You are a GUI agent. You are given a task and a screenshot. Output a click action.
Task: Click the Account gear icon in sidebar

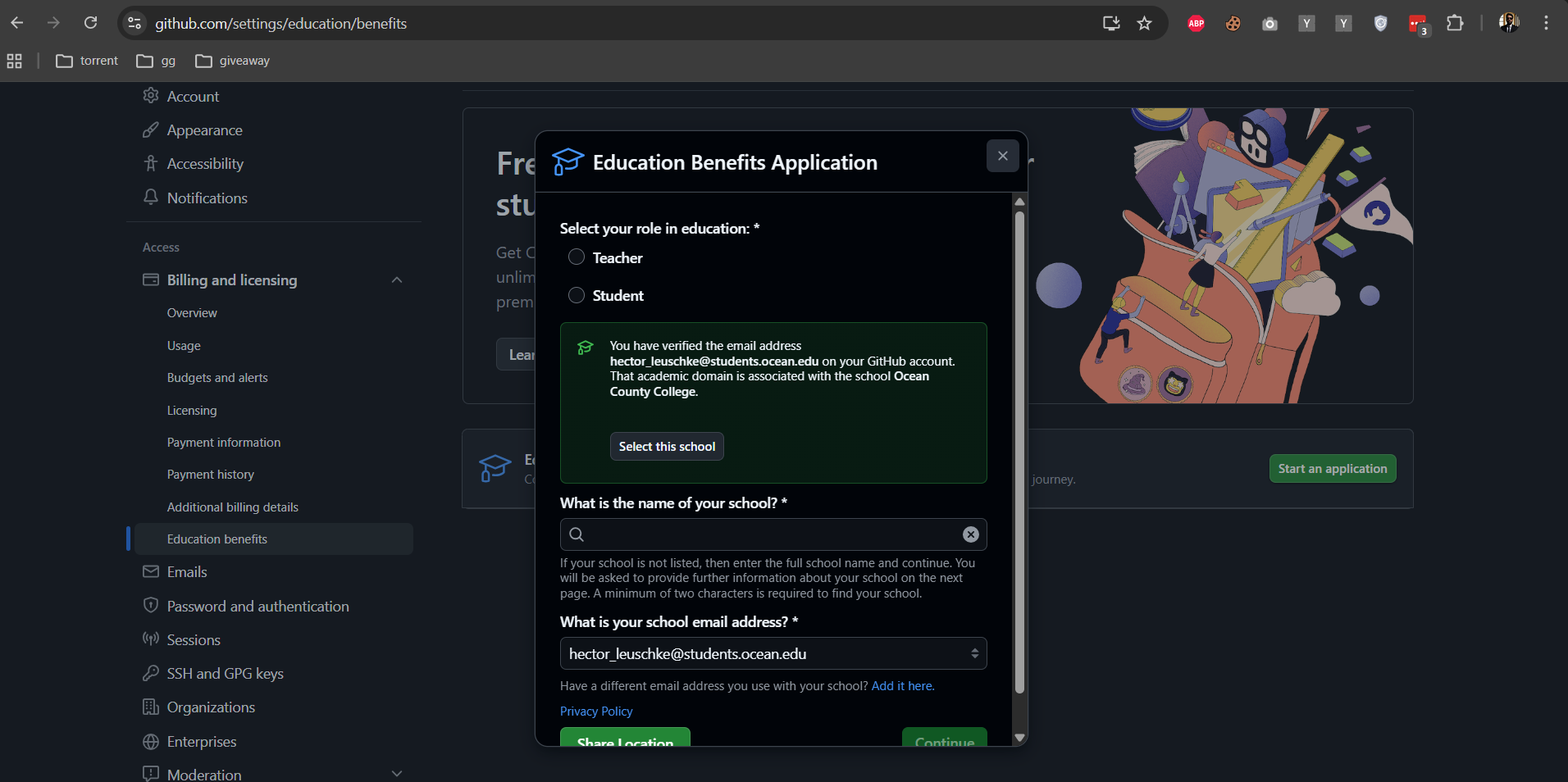[x=151, y=96]
